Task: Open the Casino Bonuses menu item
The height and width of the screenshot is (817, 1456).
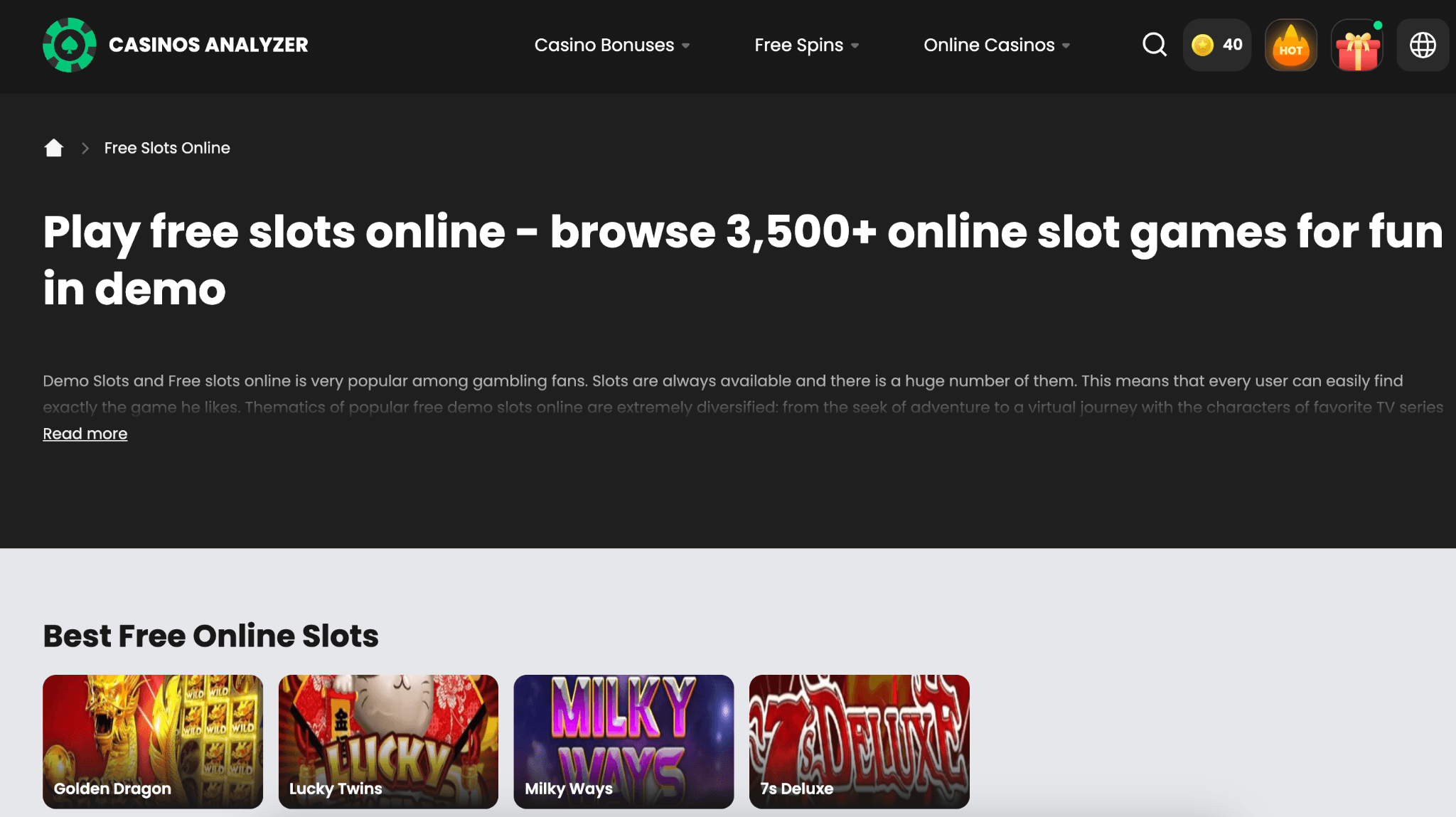Action: [x=604, y=45]
